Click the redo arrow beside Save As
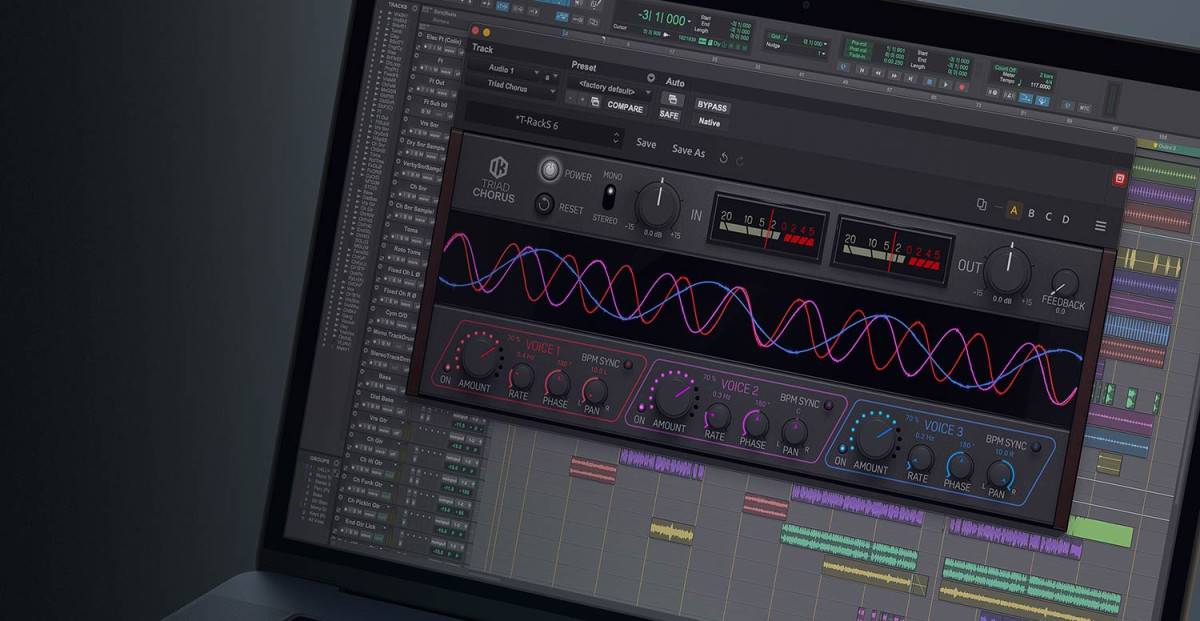 pos(740,160)
